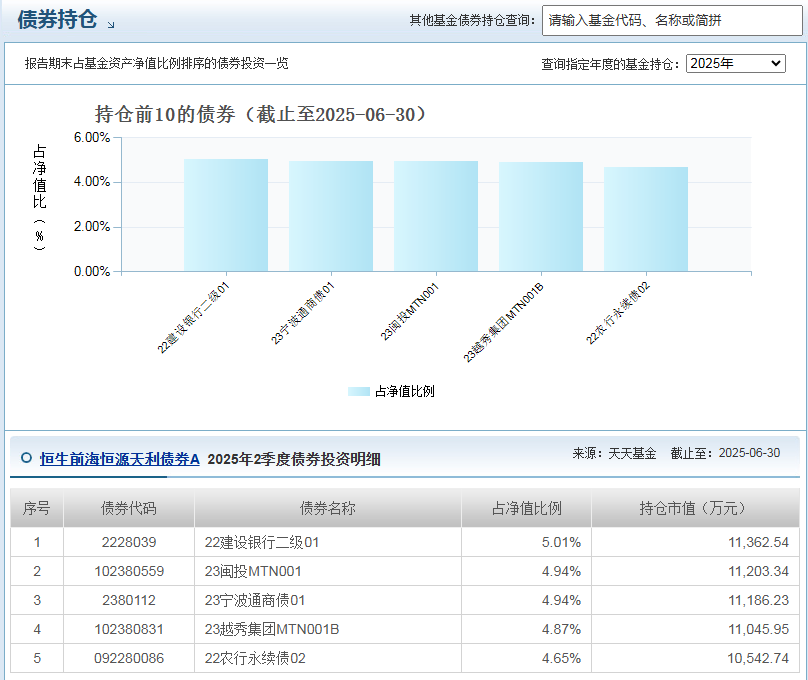Click 23越秀集团MTN001B in the table
This screenshot has width=808, height=680.
(x=272, y=629)
